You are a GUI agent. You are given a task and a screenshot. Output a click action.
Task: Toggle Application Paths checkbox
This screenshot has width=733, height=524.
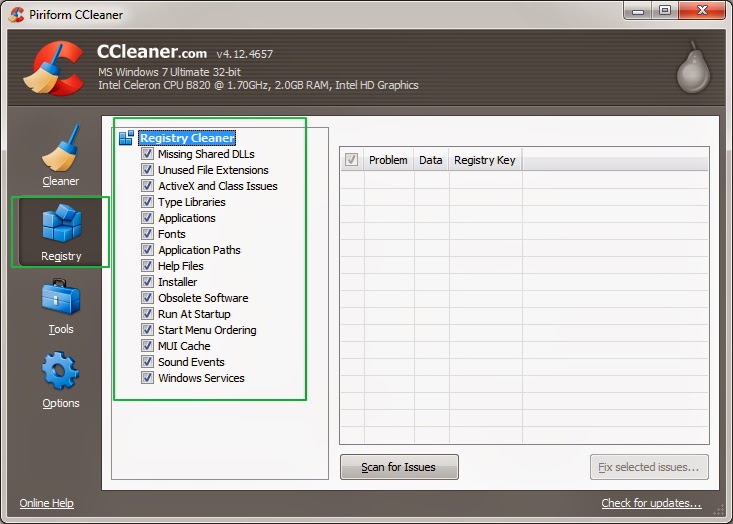[147, 250]
